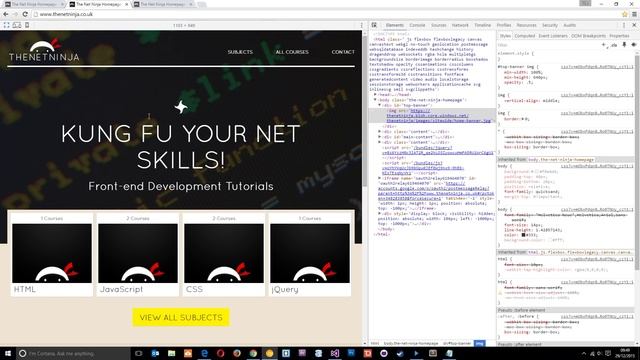
Task: Open the Resources tab
Action: click(x=526, y=25)
